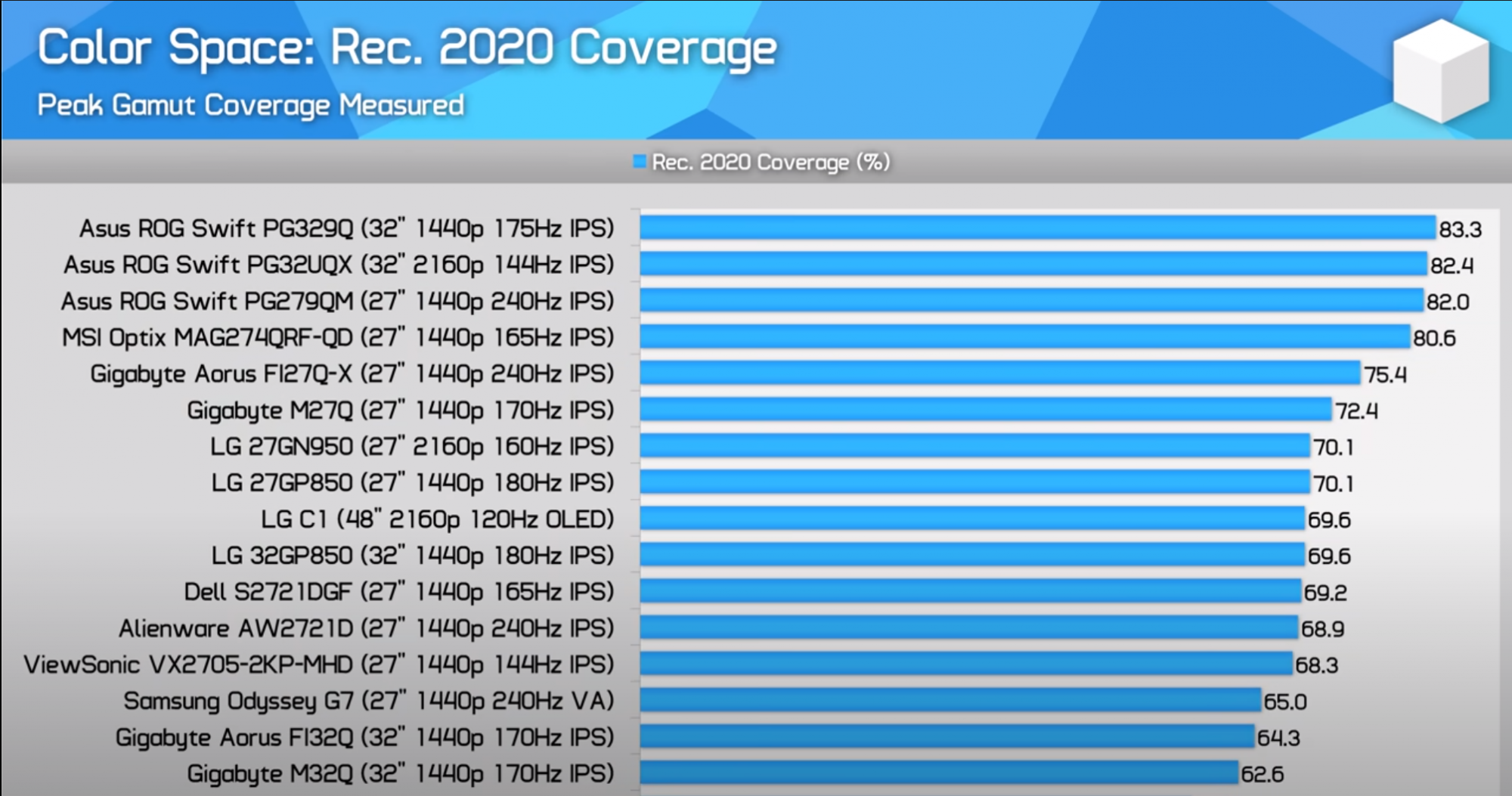This screenshot has width=1512, height=796.
Task: Click the 82.0 value for PG279QM
Action: 1448,302
